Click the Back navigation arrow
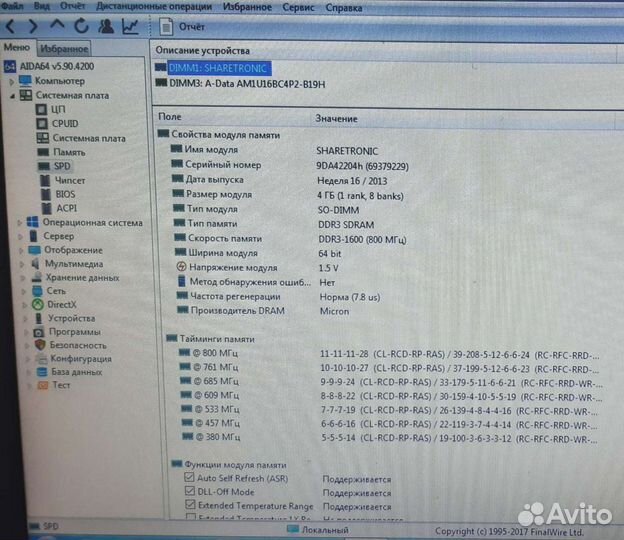624x540 pixels. click(x=11, y=26)
